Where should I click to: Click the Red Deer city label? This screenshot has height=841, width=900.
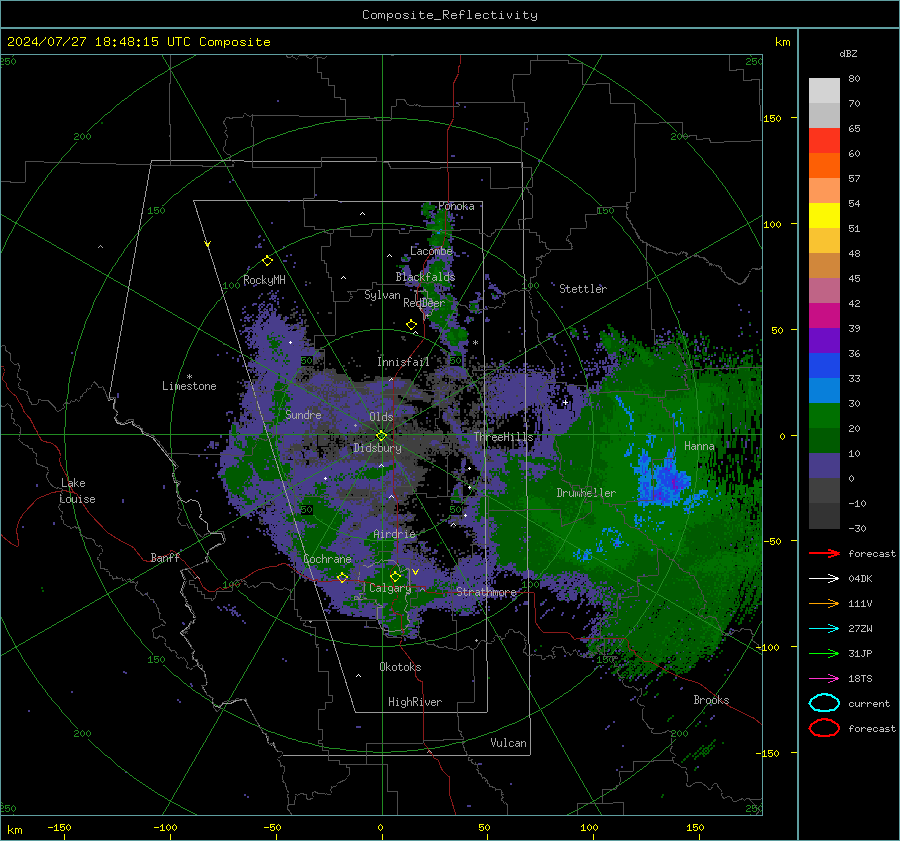point(424,303)
